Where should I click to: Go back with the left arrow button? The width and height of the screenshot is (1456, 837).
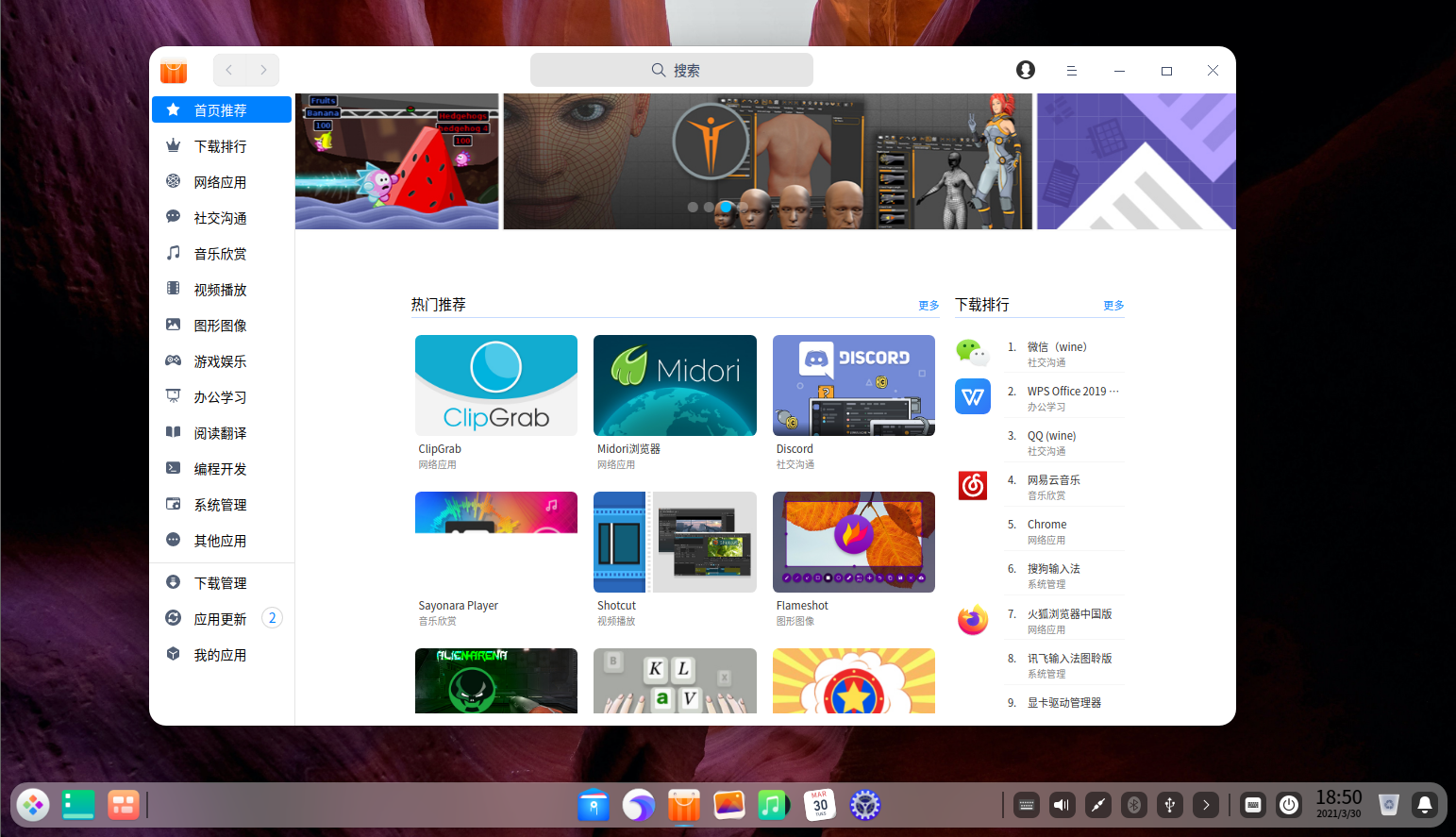pyautogui.click(x=229, y=70)
